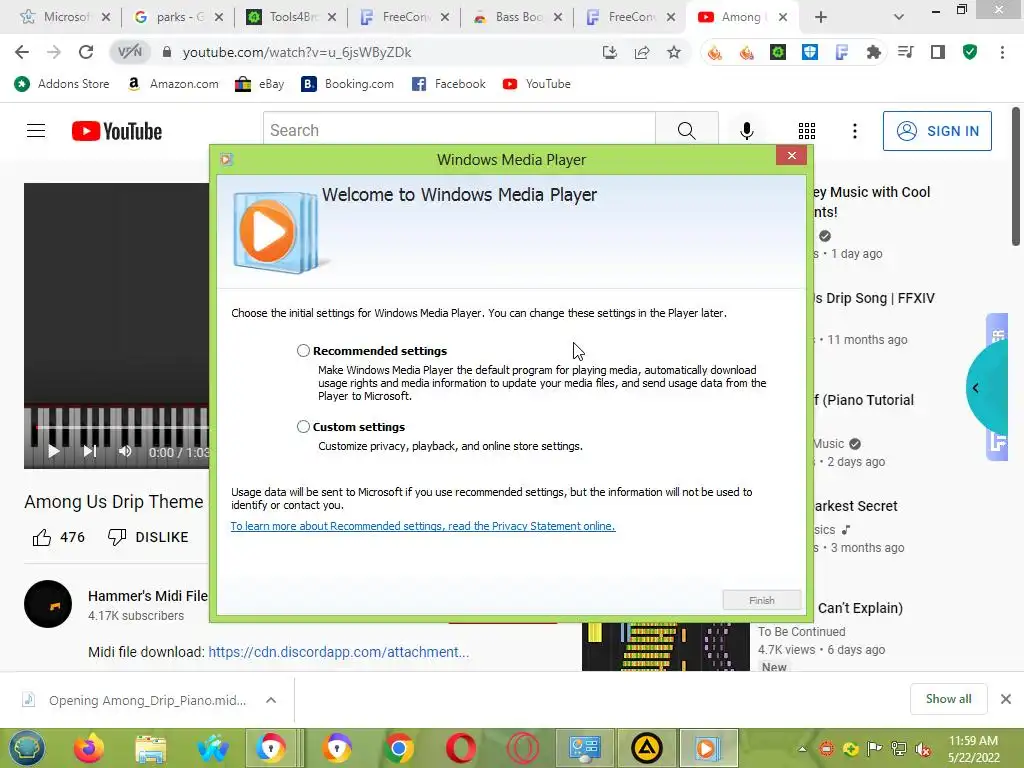Open the Privacy Statement online link
1024x768 pixels.
[423, 526]
